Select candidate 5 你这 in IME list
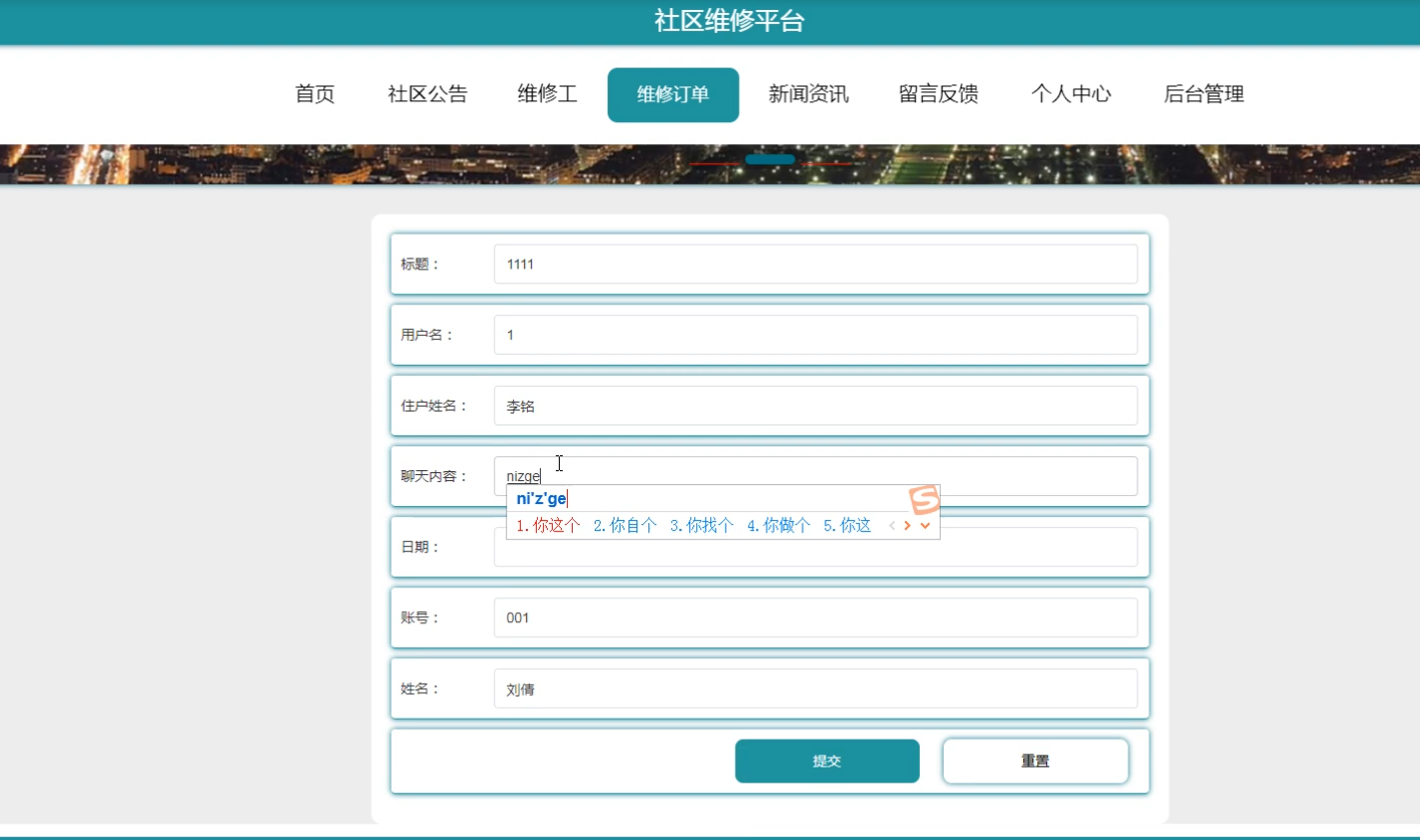The height and width of the screenshot is (840, 1420). [847, 526]
